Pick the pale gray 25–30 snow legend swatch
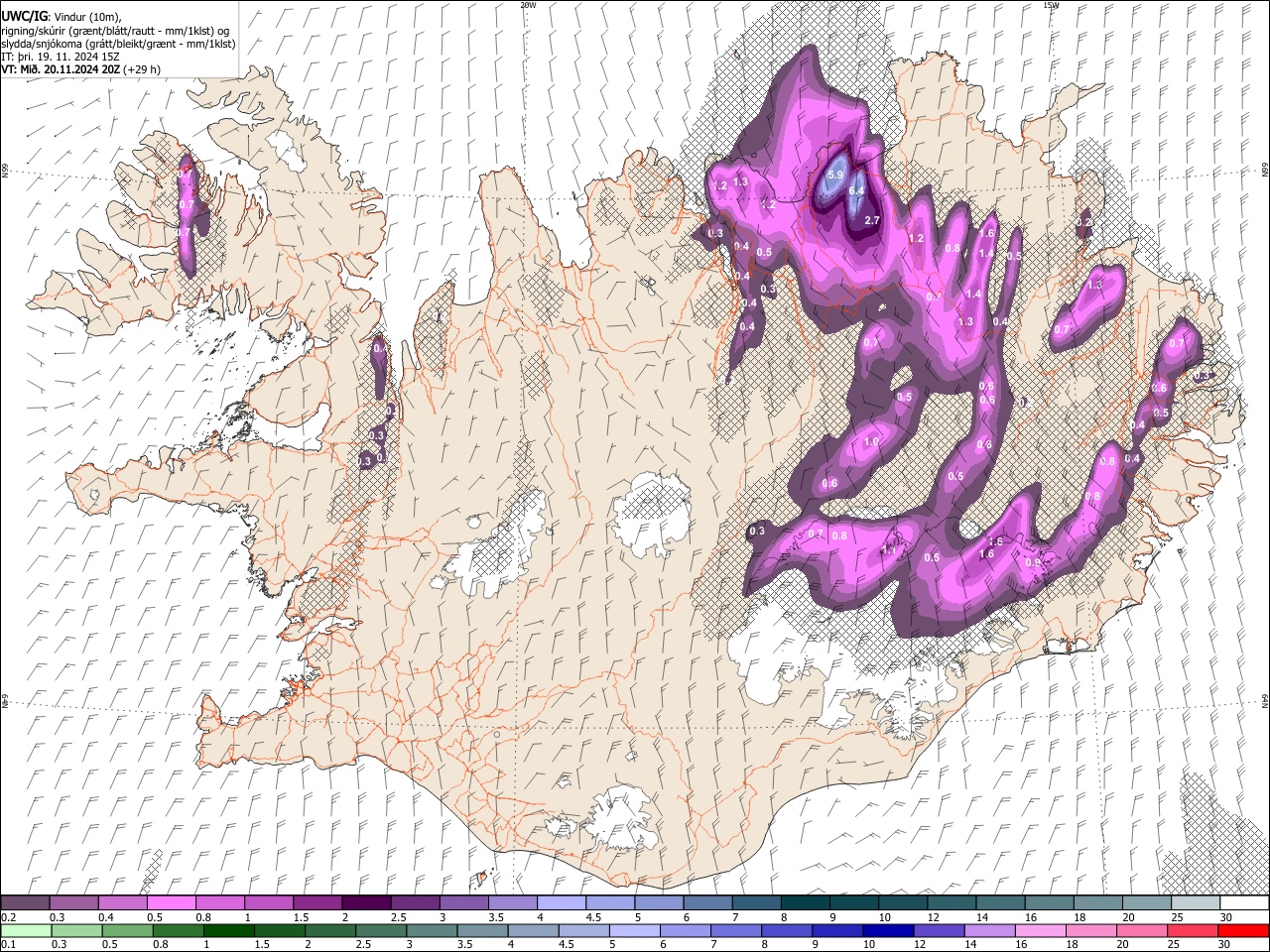 pyautogui.click(x=1195, y=902)
